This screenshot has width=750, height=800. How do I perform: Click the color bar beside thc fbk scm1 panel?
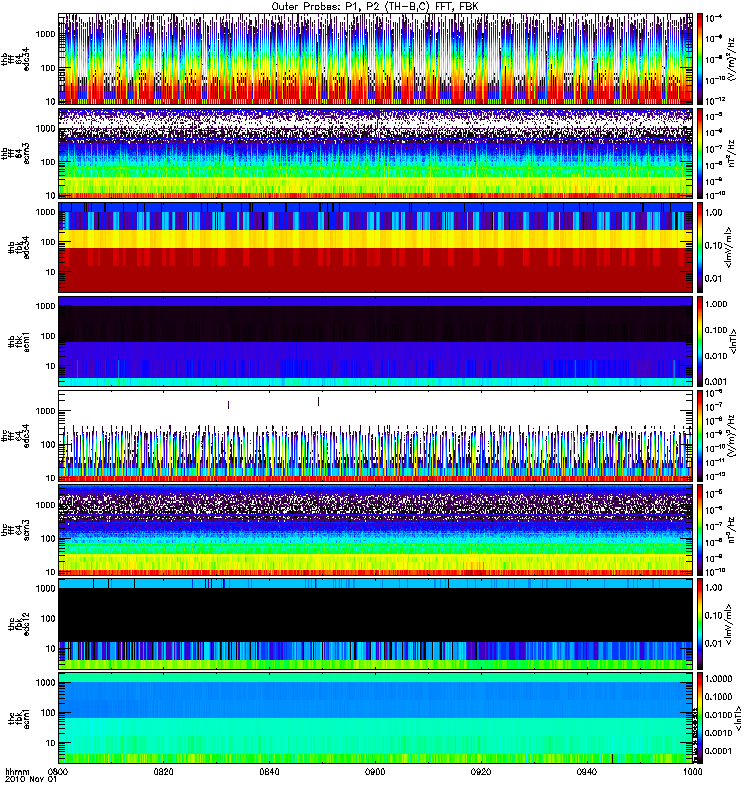tap(700, 718)
